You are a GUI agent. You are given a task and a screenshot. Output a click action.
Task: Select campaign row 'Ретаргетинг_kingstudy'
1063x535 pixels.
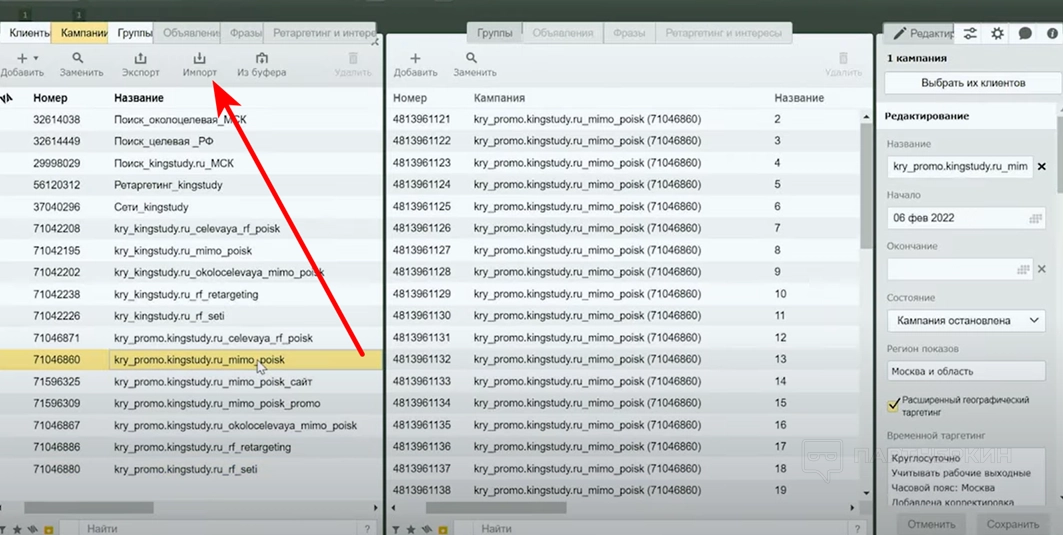click(x=168, y=185)
